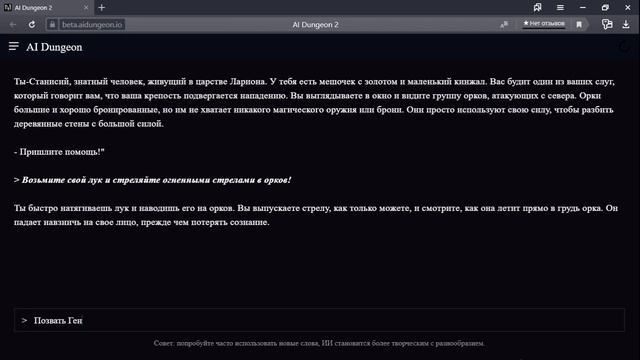640x360 pixels.
Task: Click the 'Нет отзывов' reviews button
Action: coord(544,24)
